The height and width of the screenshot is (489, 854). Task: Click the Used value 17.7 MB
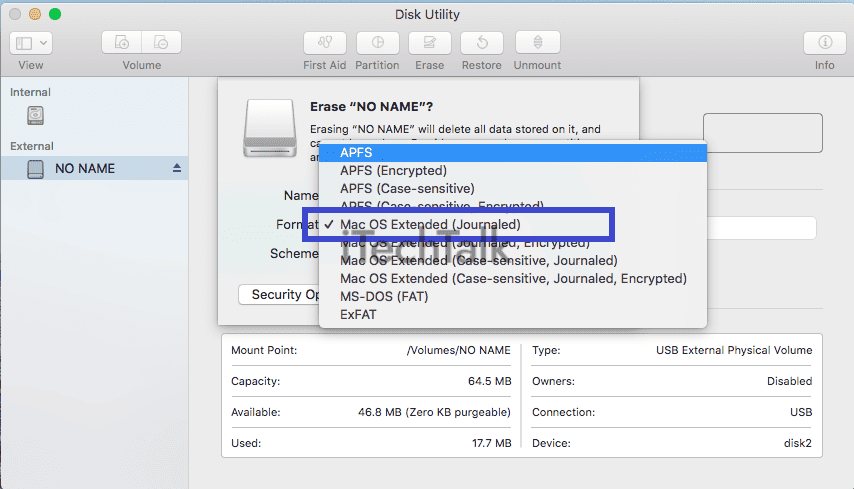click(x=491, y=443)
